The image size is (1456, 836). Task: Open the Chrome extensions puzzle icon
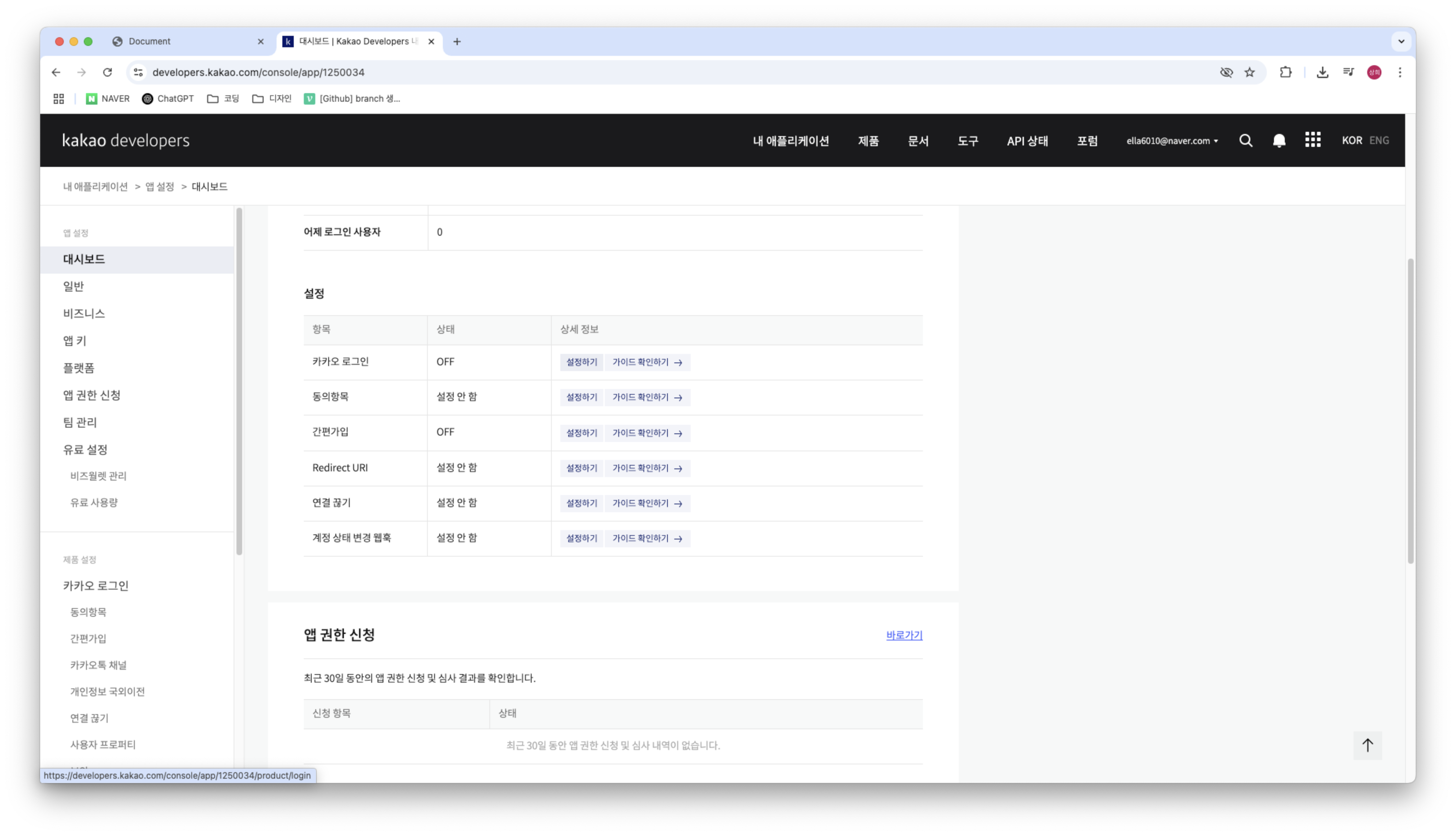coord(1286,72)
